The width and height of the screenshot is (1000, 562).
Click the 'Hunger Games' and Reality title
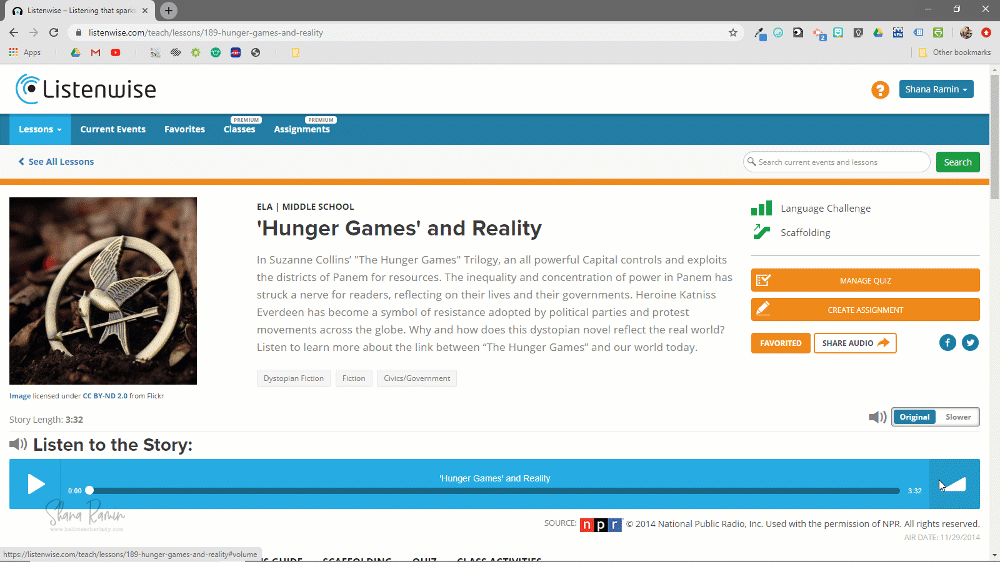tap(399, 228)
